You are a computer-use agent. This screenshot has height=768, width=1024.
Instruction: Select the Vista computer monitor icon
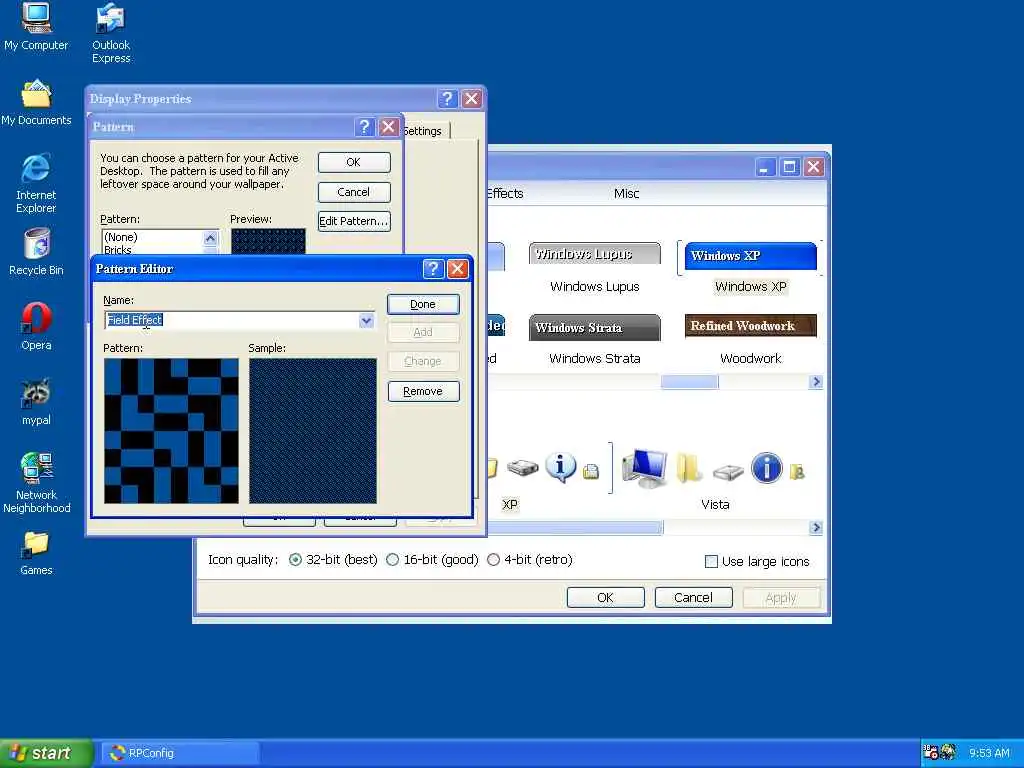click(x=645, y=468)
